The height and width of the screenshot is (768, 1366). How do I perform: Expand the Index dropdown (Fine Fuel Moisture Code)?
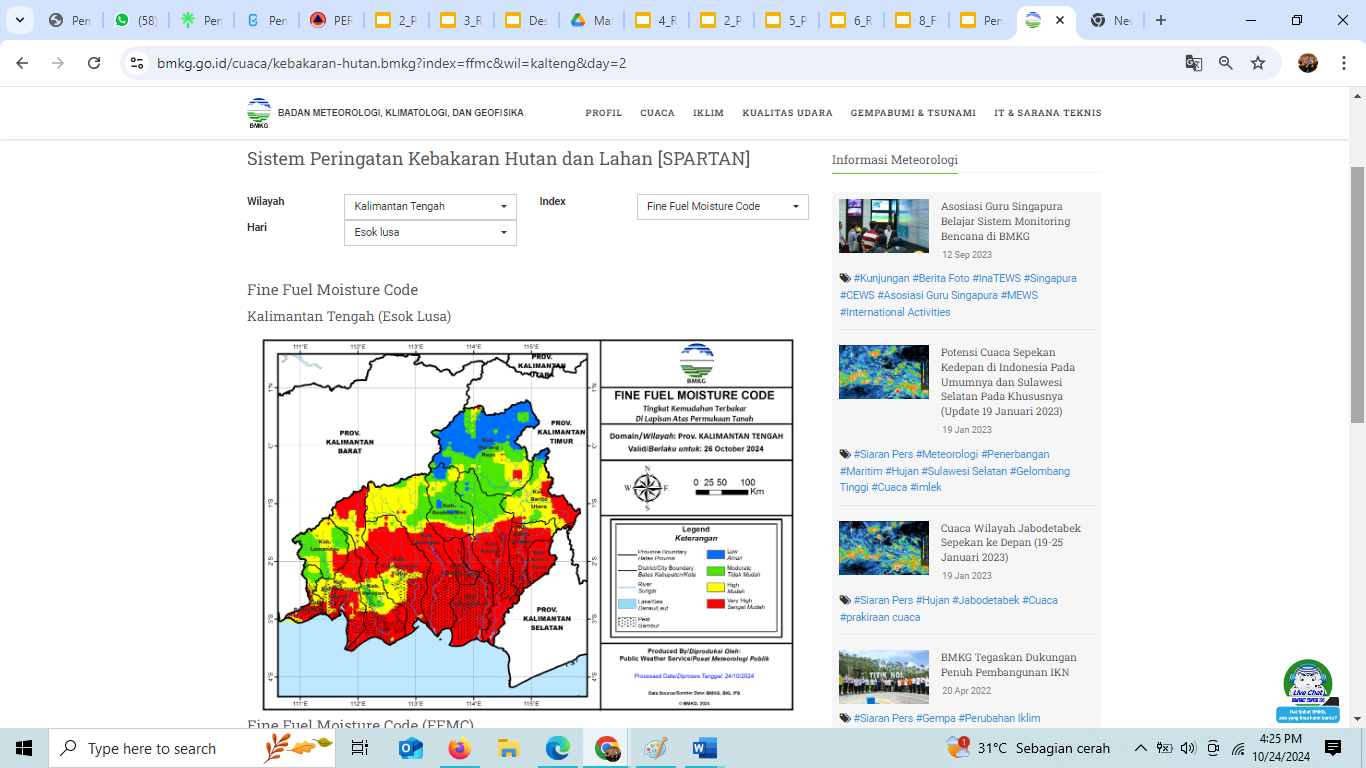tap(723, 206)
